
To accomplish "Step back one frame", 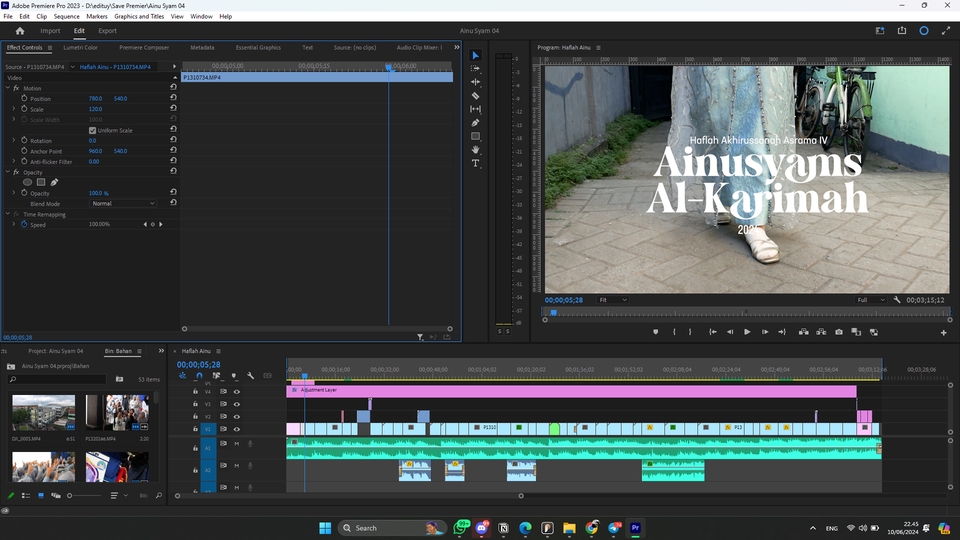I will (730, 332).
